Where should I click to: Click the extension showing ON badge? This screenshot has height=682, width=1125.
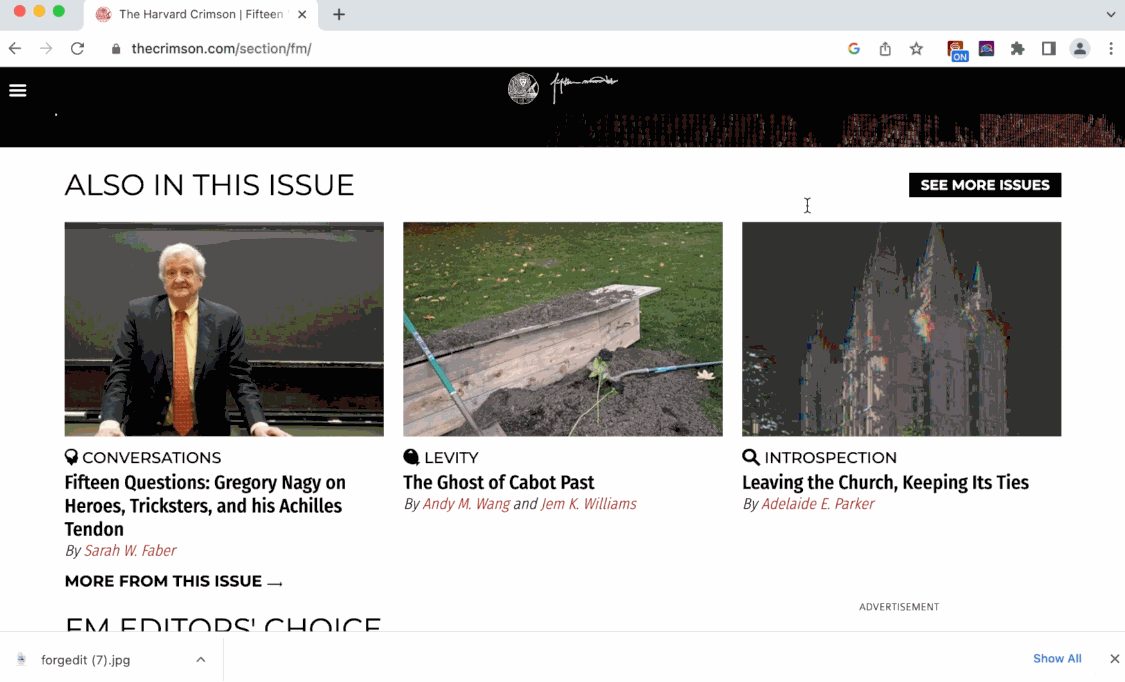coord(956,49)
